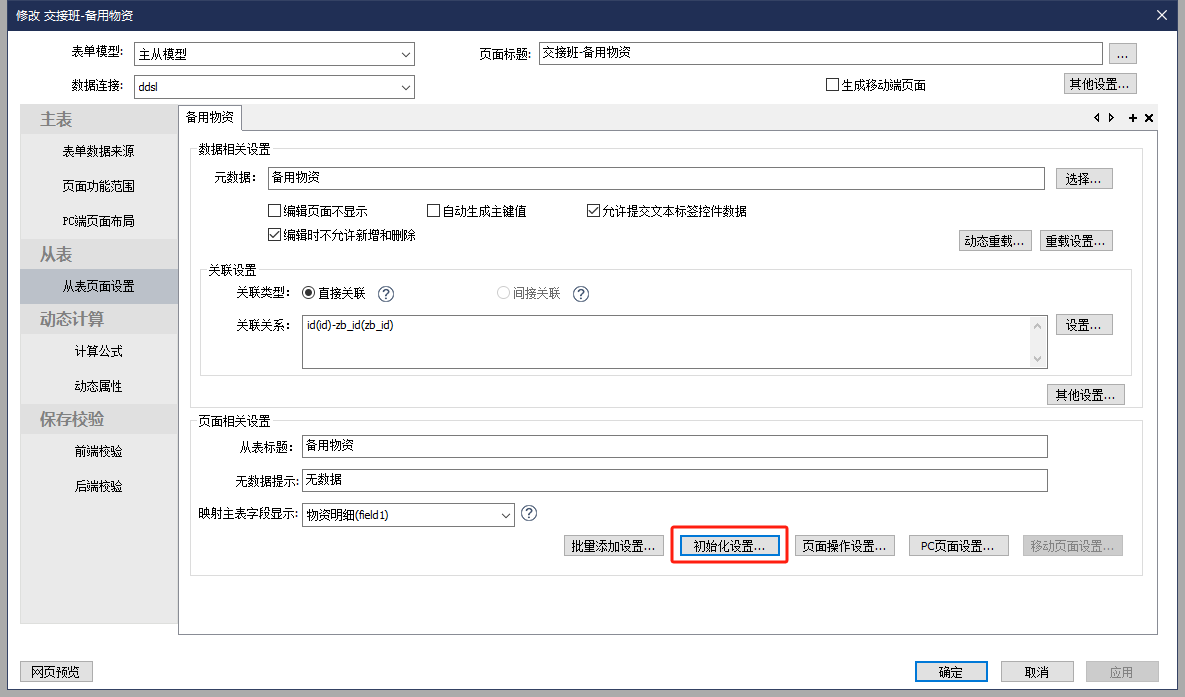The width and height of the screenshot is (1185, 697).
Task: Click the 从表标题 input field
Action: [674, 446]
